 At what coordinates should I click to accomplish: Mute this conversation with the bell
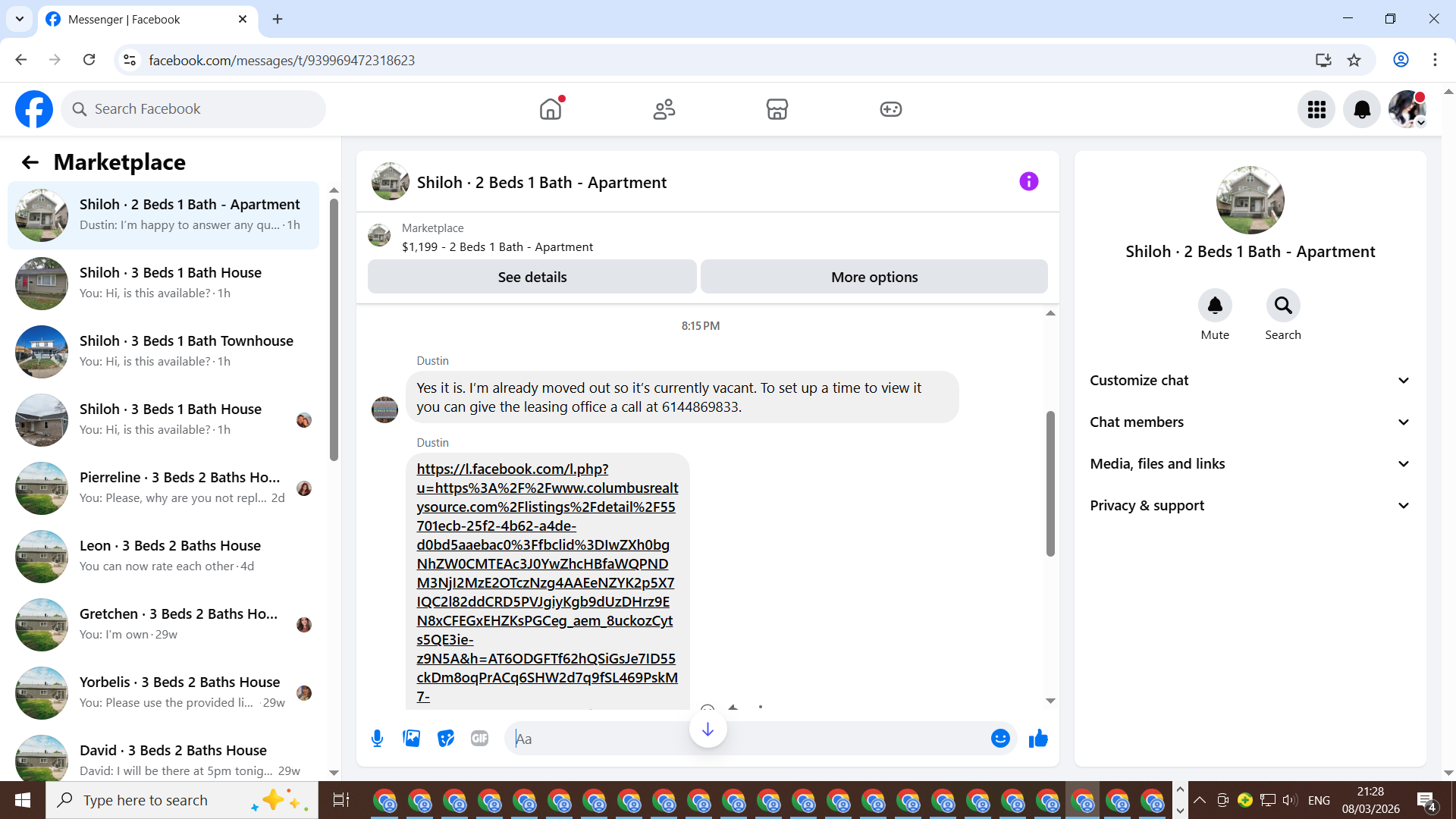point(1215,306)
